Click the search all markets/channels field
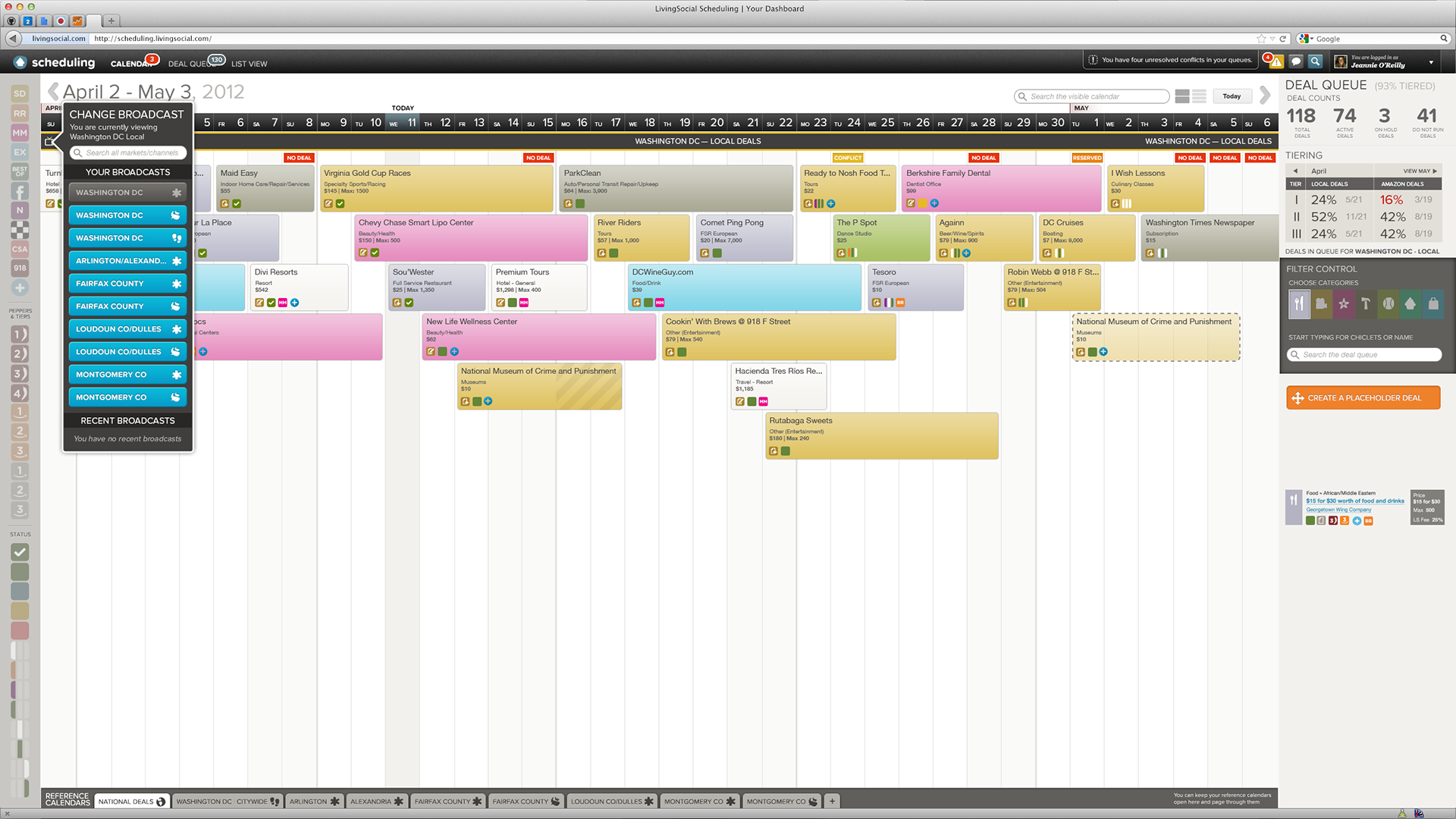Image resolution: width=1456 pixels, height=819 pixels. pyautogui.click(x=128, y=152)
